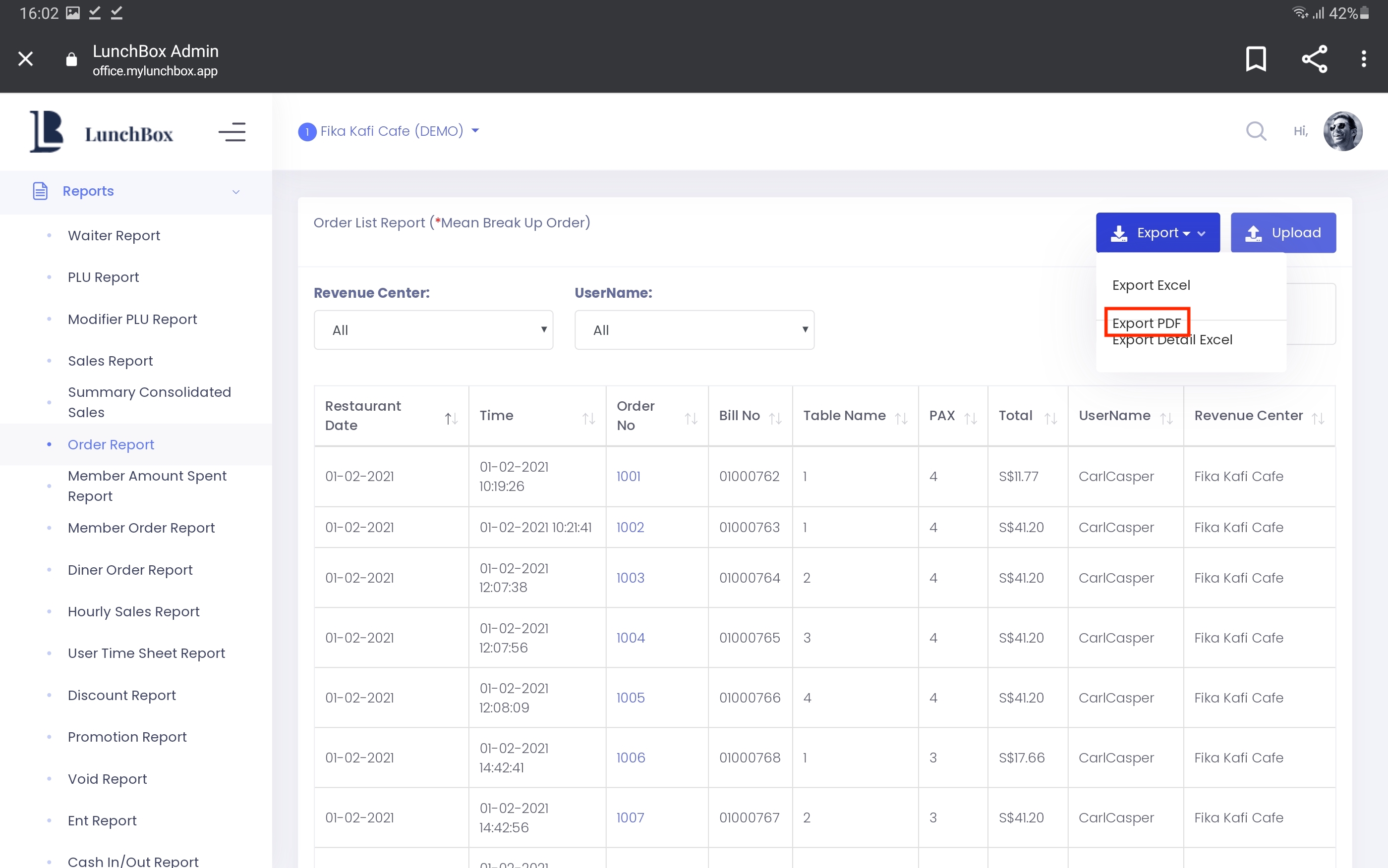Choose Export Excel from the menu
The height and width of the screenshot is (868, 1388).
(1151, 285)
